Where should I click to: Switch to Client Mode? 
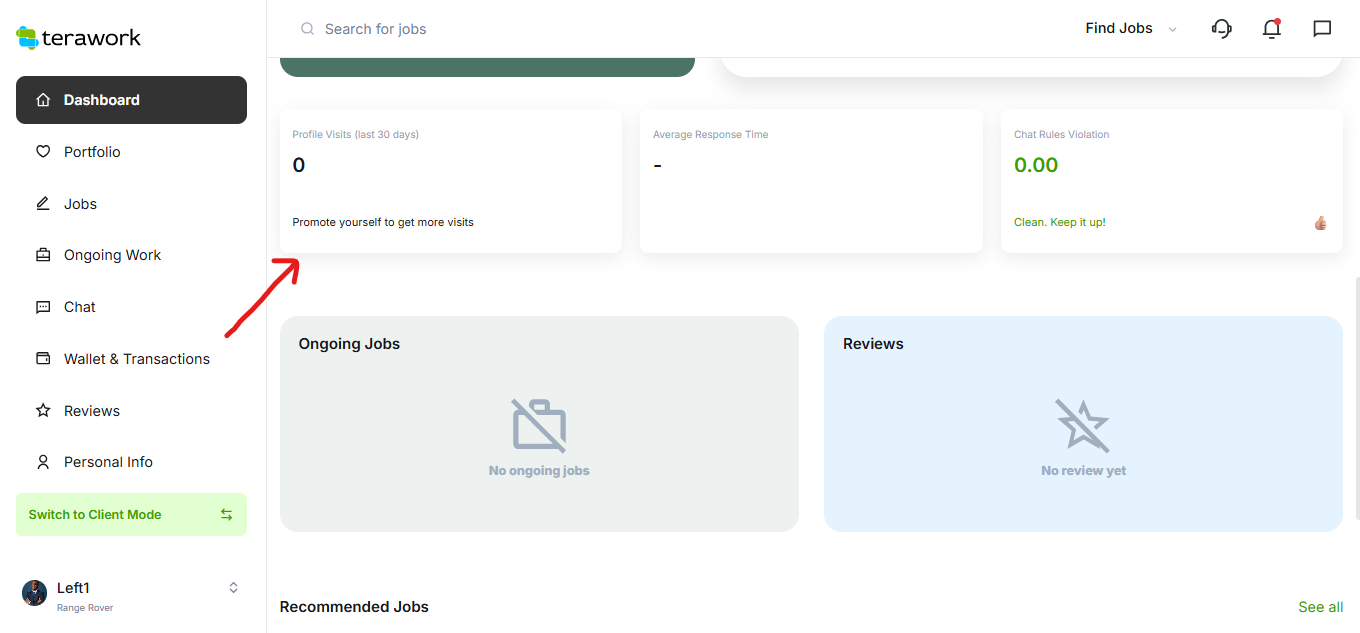coord(131,514)
